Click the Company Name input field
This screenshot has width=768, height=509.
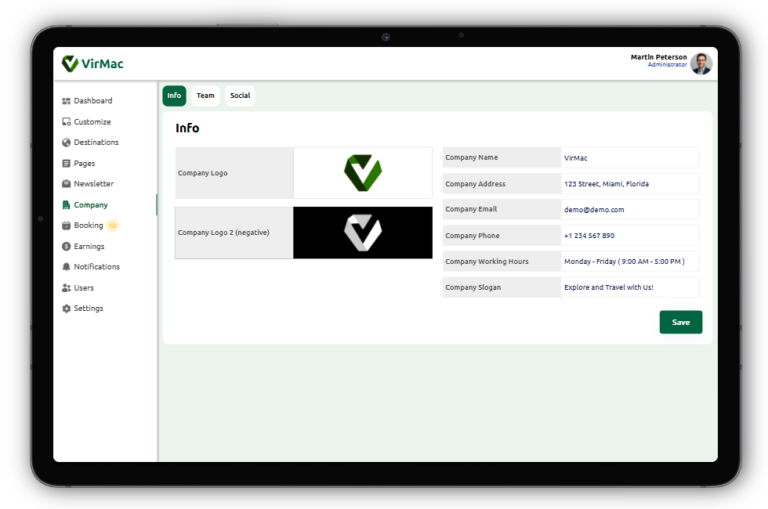(629, 158)
